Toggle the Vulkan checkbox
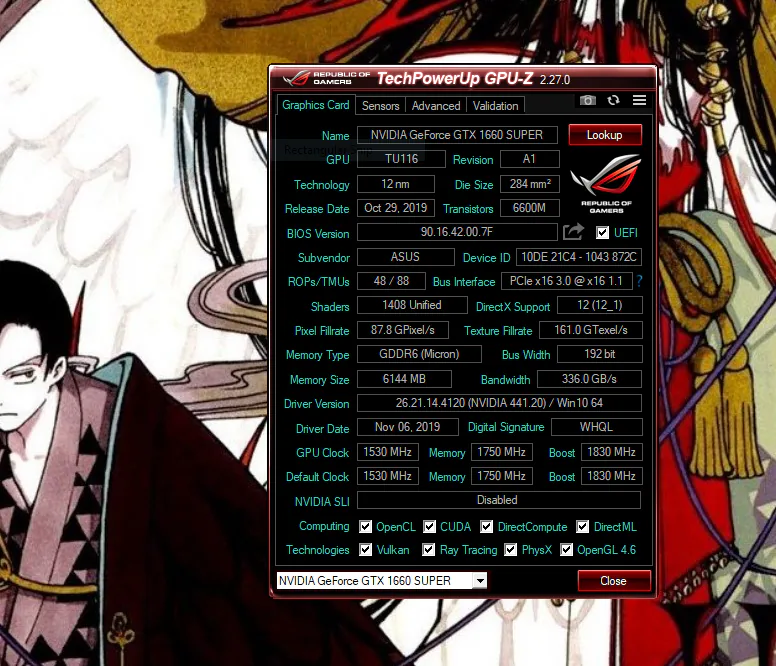 [x=365, y=549]
